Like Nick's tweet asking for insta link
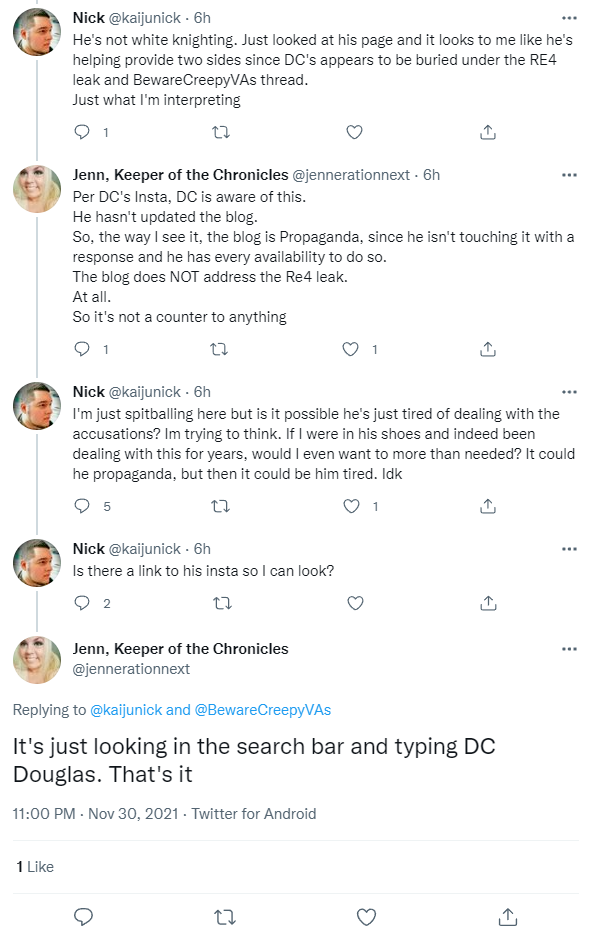This screenshot has height=926, width=595. click(355, 603)
